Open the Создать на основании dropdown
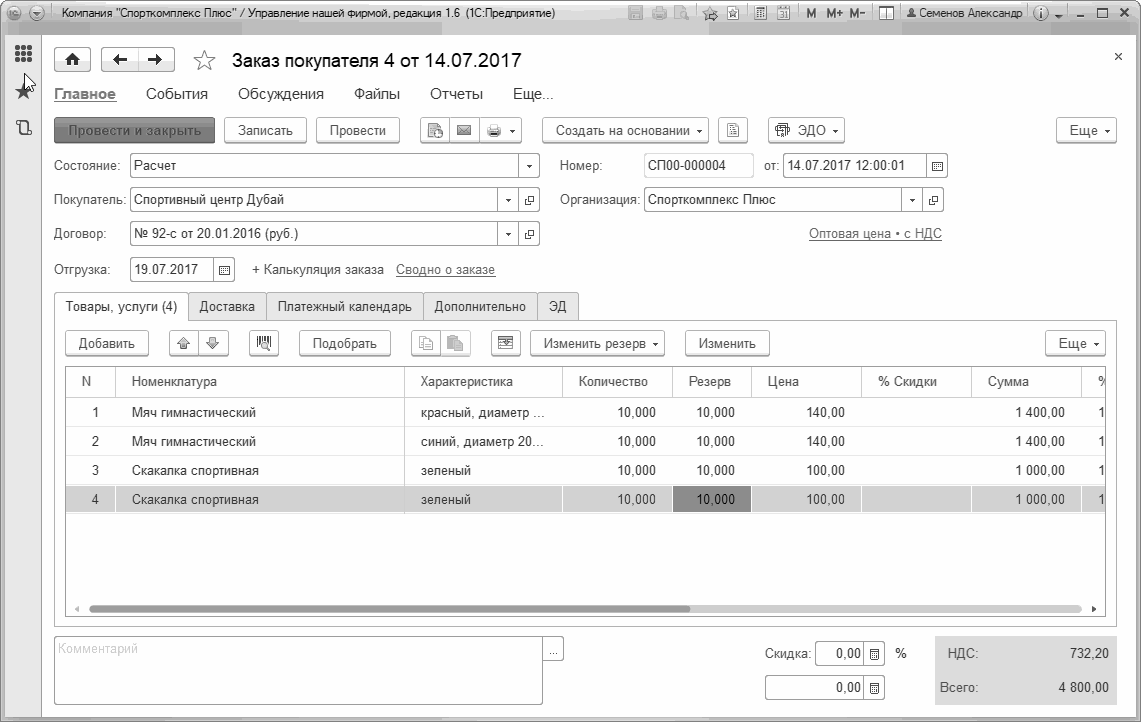 pyautogui.click(x=625, y=131)
